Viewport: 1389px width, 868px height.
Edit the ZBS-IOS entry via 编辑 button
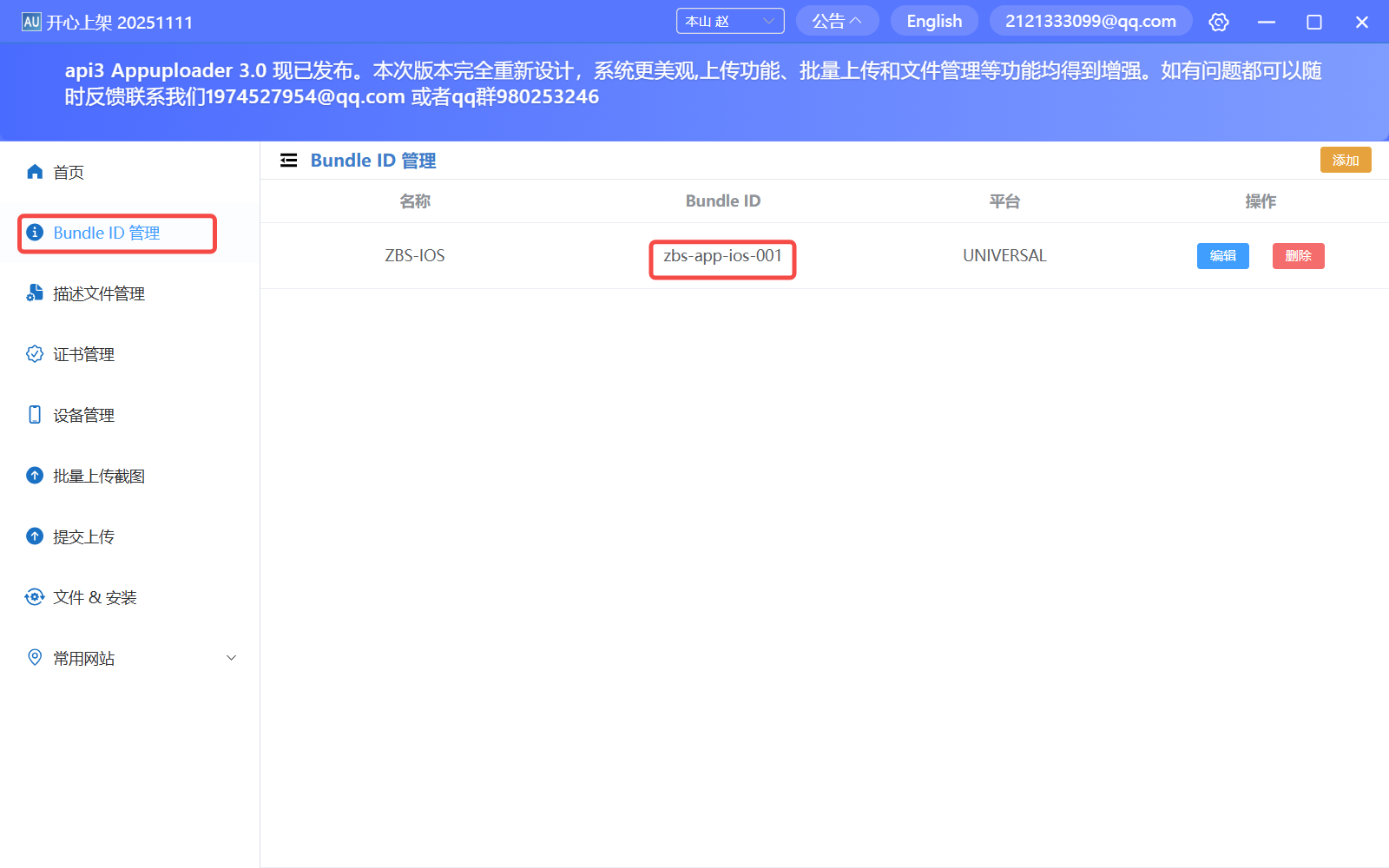pyautogui.click(x=1222, y=255)
